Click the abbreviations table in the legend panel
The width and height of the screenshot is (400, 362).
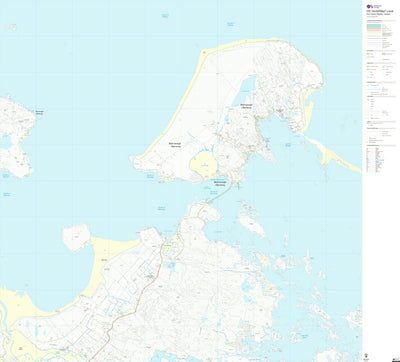pos(376,160)
